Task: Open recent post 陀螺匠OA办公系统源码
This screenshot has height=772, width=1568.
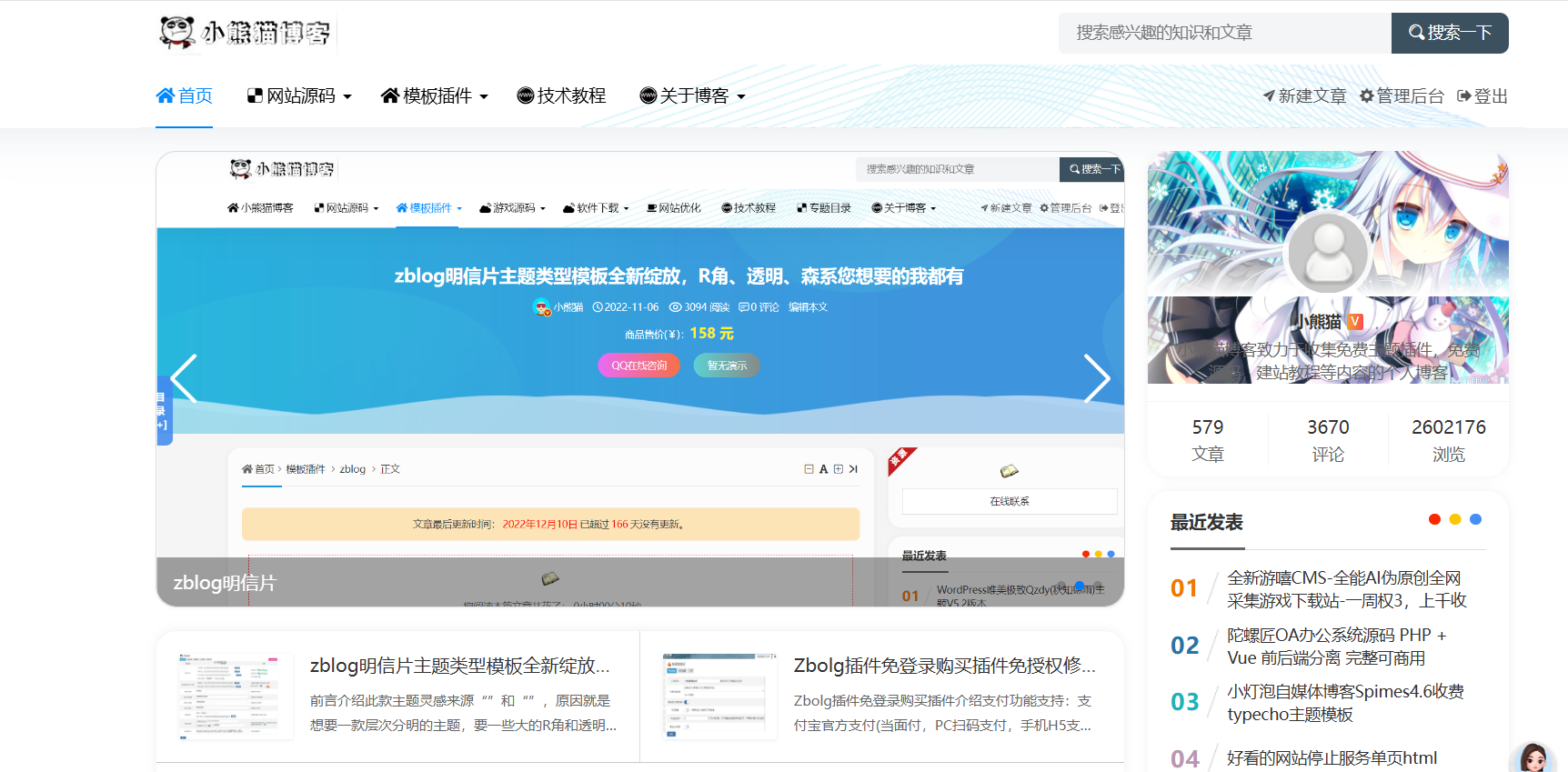Action: click(1337, 647)
